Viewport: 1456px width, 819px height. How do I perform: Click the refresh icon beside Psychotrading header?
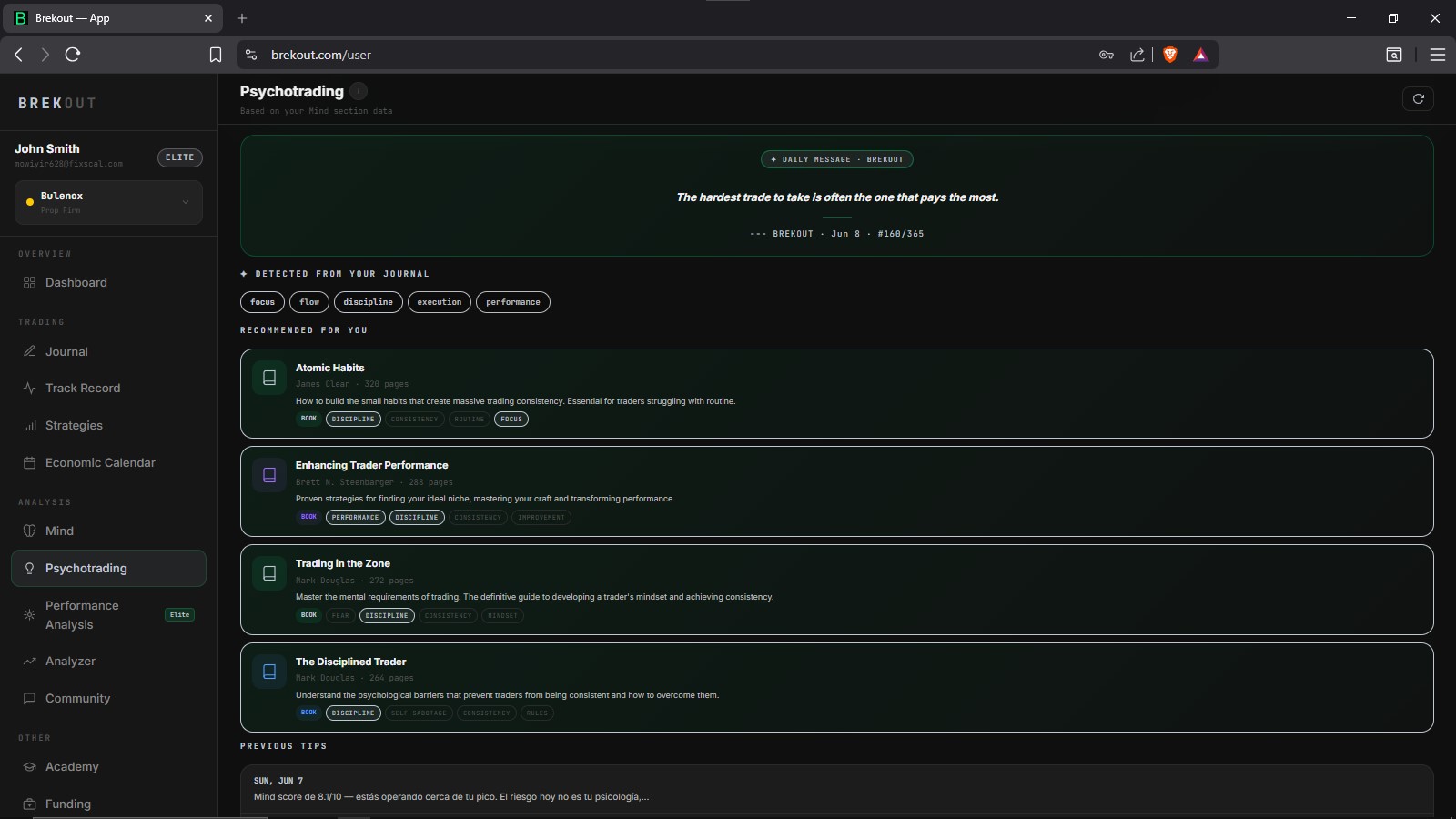click(x=1418, y=98)
